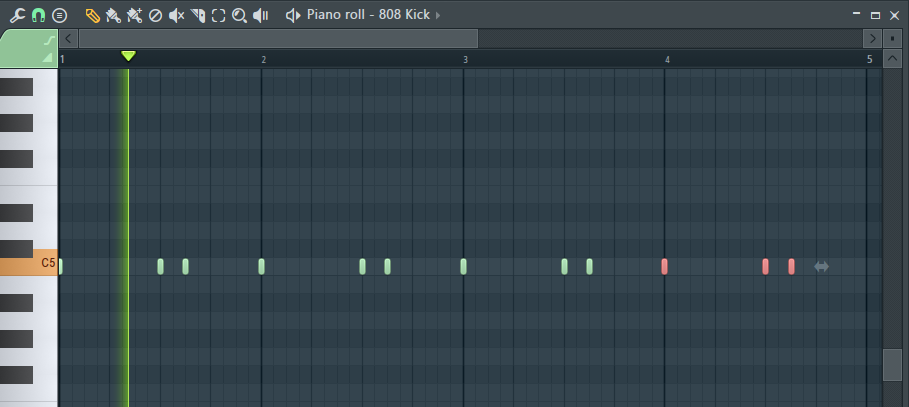
Task: Click the right scroll arrow of horizontal scrollbar
Action: click(872, 39)
